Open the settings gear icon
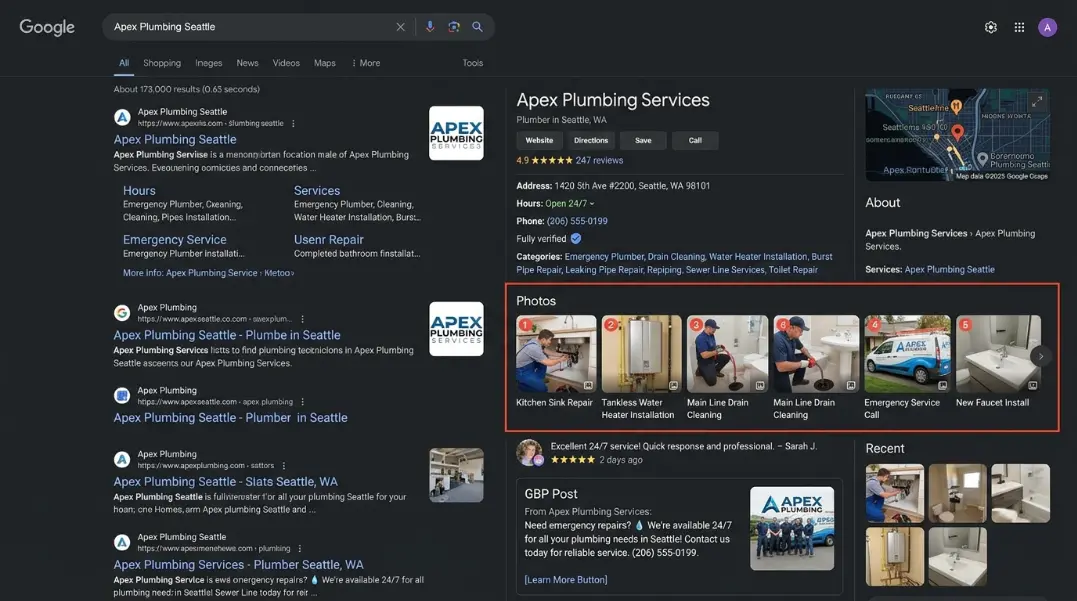The image size is (1077, 601). [x=990, y=27]
